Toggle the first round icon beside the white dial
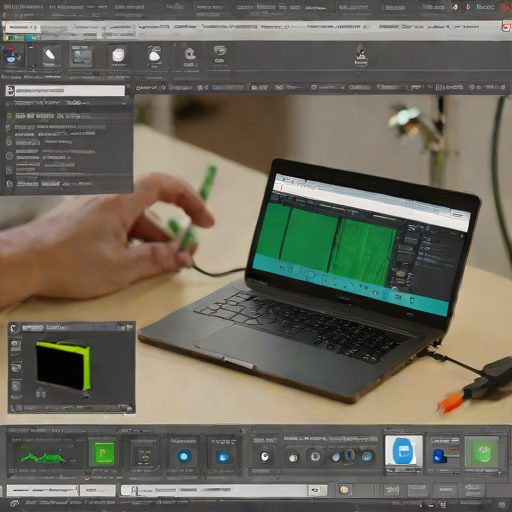The height and width of the screenshot is (512, 512). [x=293, y=457]
